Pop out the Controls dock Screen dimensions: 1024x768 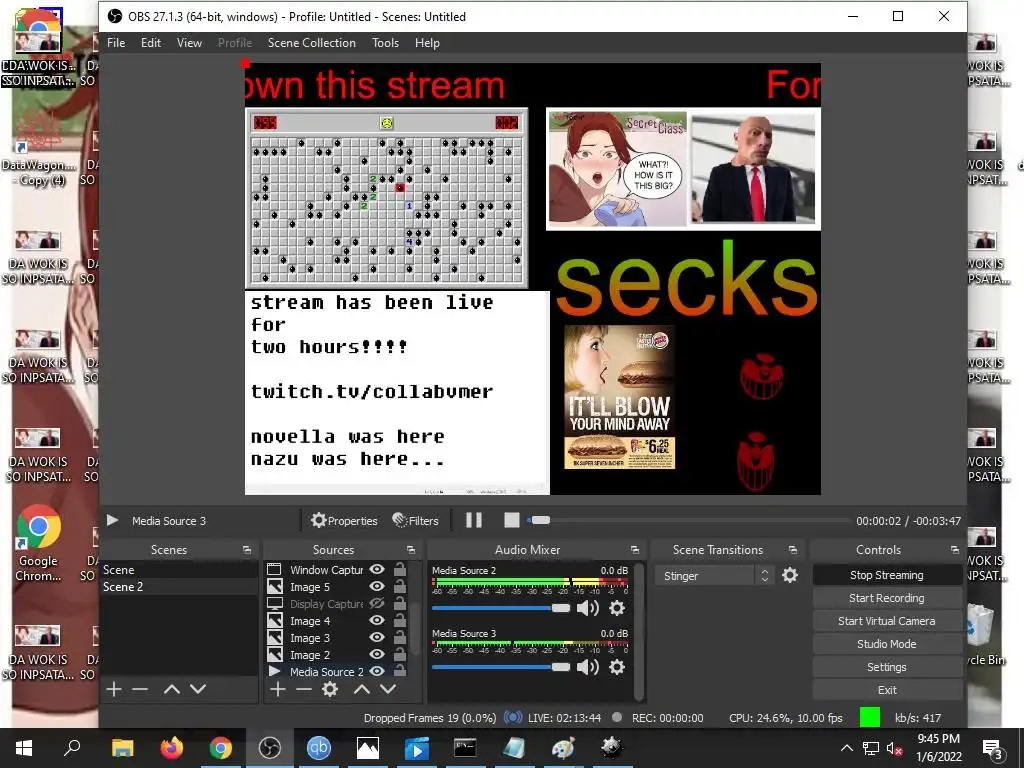[955, 550]
